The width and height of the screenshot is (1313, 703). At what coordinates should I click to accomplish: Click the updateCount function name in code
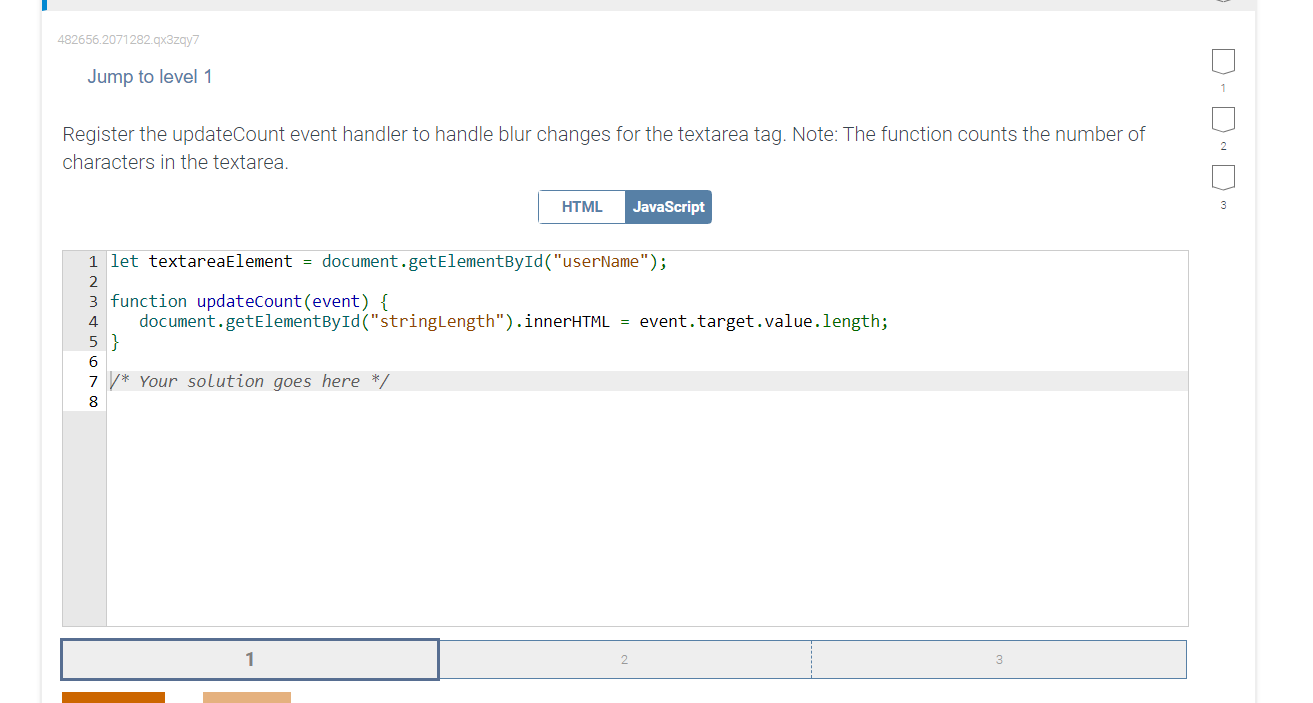point(247,301)
